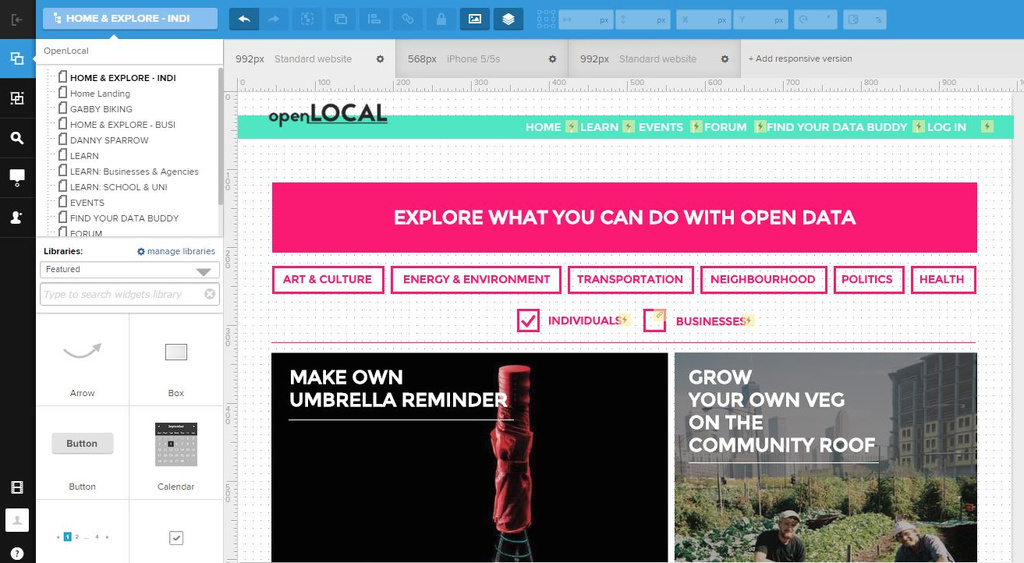Click the lightning interaction marker after LOG IN
The image size is (1024, 563).
pos(987,126)
